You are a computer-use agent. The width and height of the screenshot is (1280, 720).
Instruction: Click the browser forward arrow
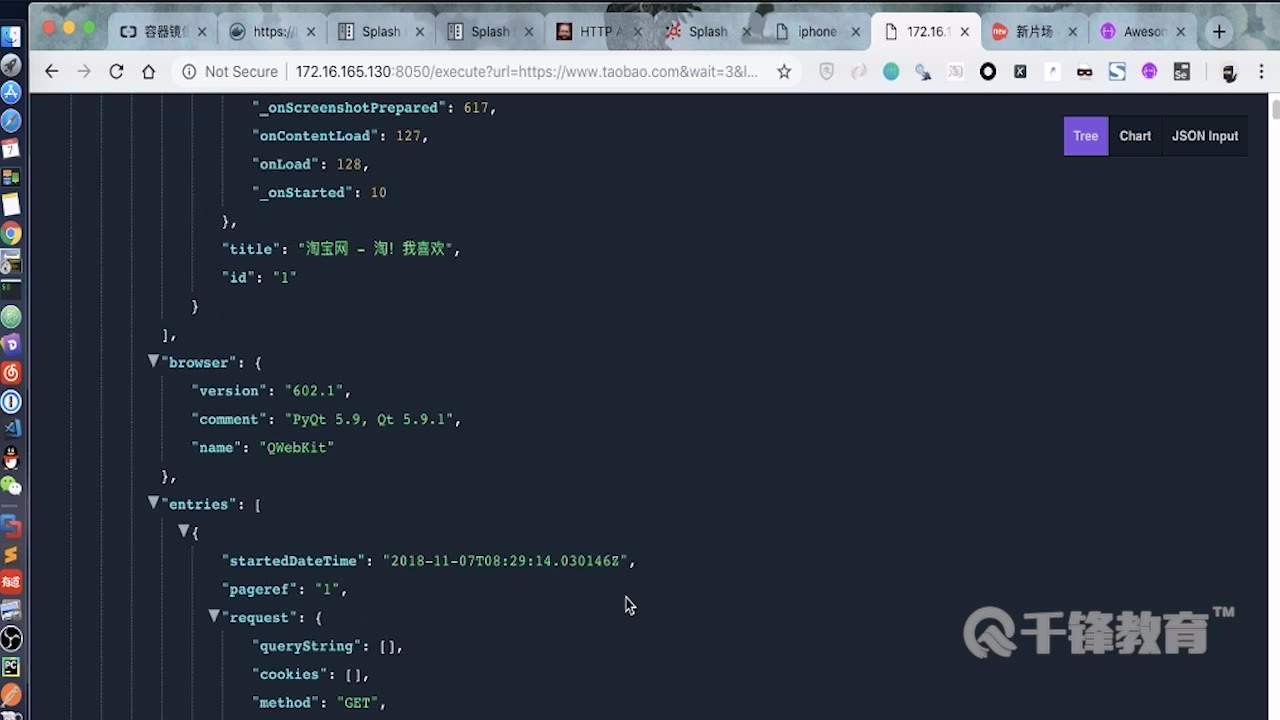point(84,72)
